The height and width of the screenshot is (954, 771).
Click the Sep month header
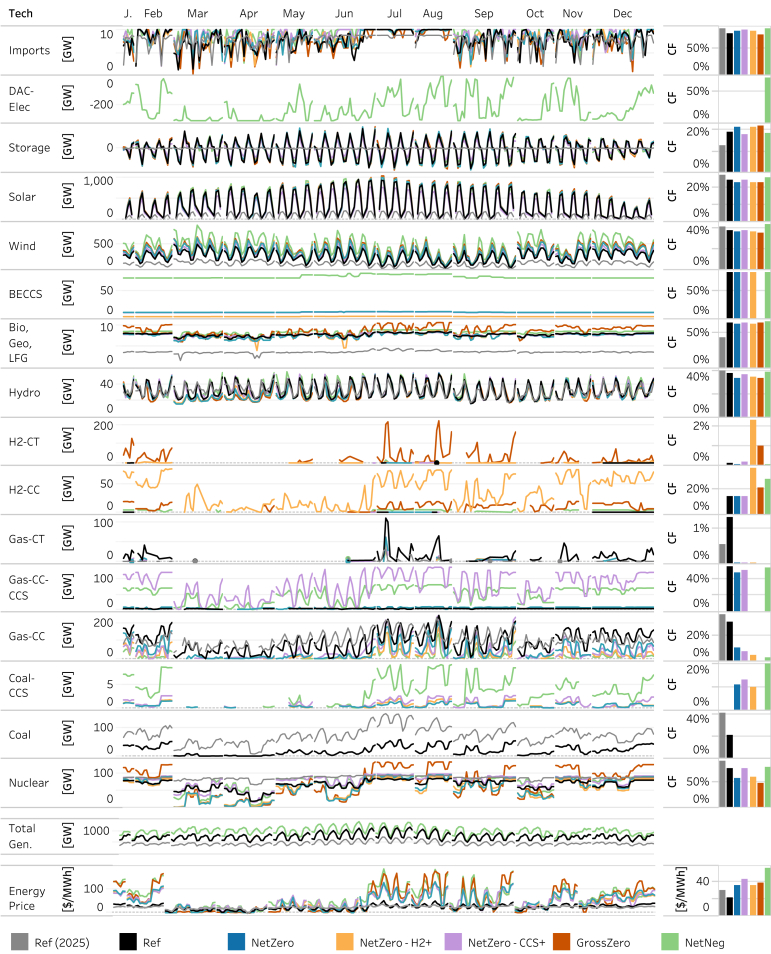click(484, 13)
